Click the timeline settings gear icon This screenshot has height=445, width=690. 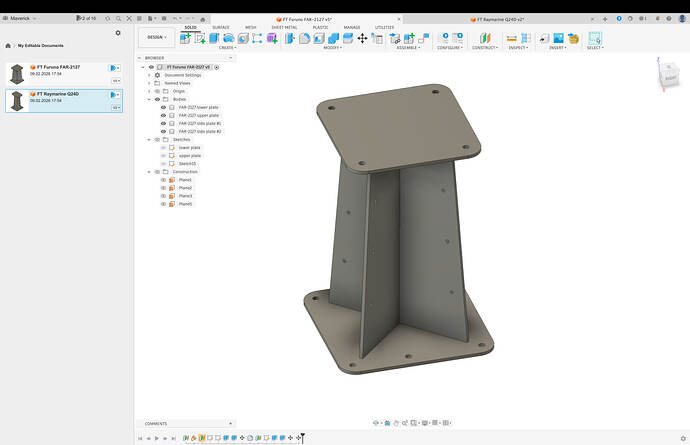[x=683, y=438]
